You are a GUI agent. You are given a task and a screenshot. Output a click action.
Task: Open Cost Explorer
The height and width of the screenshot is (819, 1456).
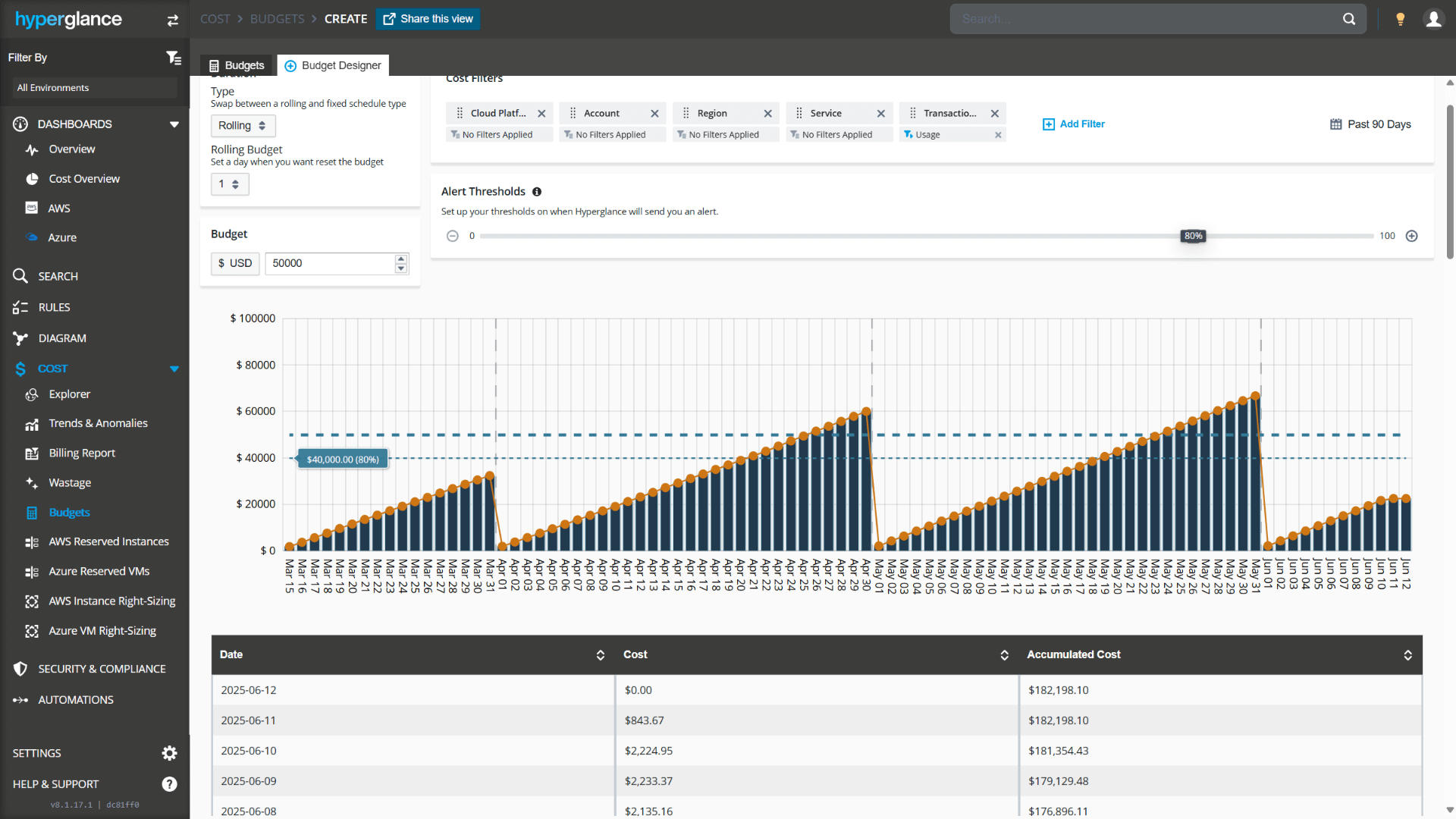69,394
